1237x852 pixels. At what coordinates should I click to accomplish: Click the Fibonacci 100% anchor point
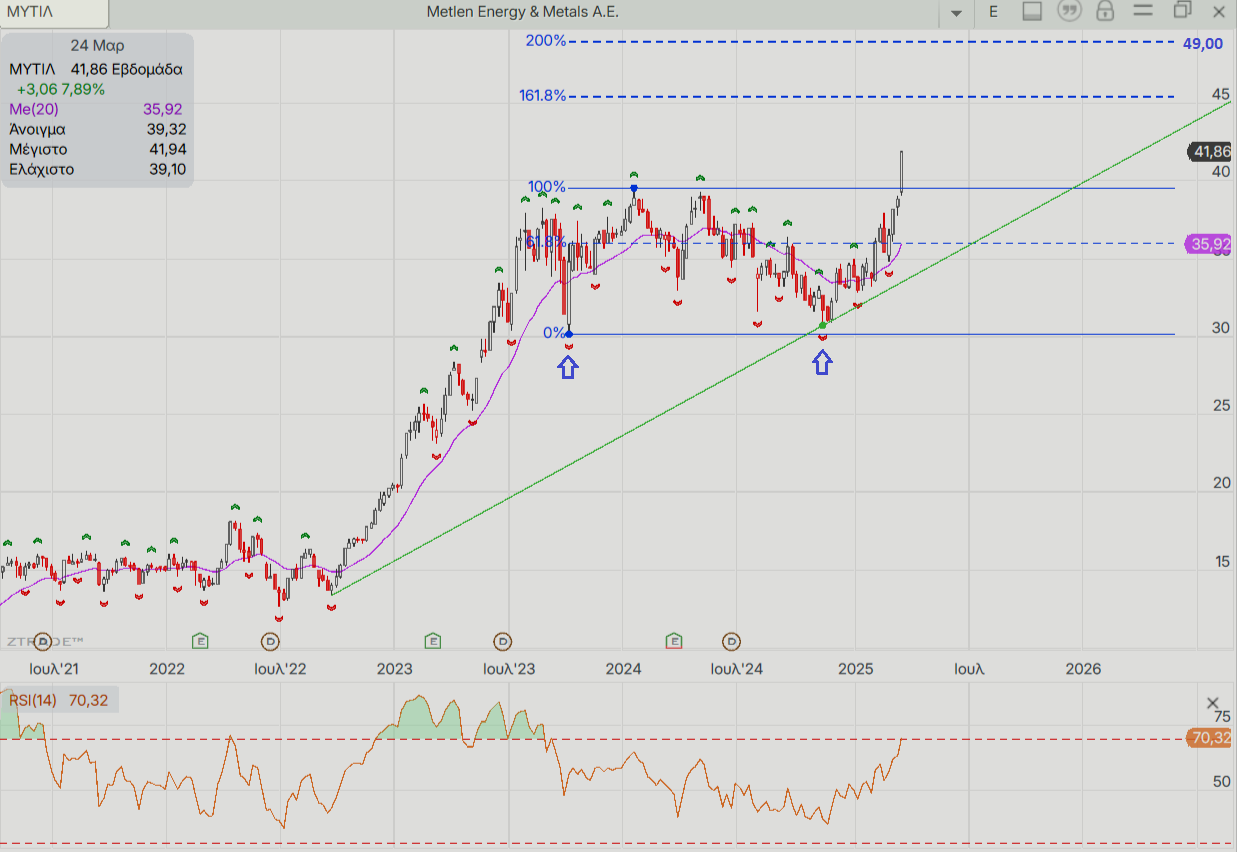(x=634, y=188)
